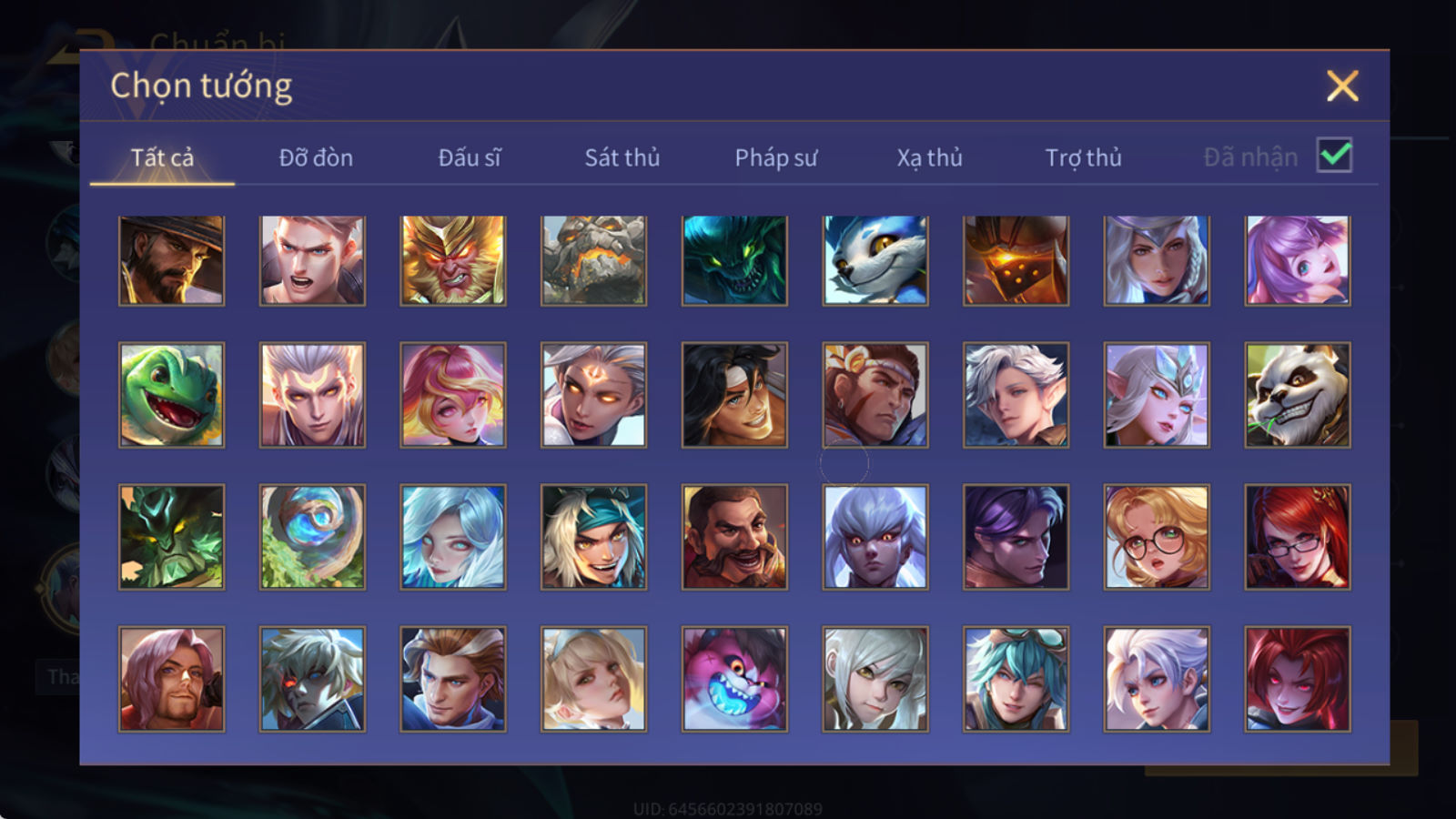Filter heroes by Xạ thủ tab

pos(929,157)
